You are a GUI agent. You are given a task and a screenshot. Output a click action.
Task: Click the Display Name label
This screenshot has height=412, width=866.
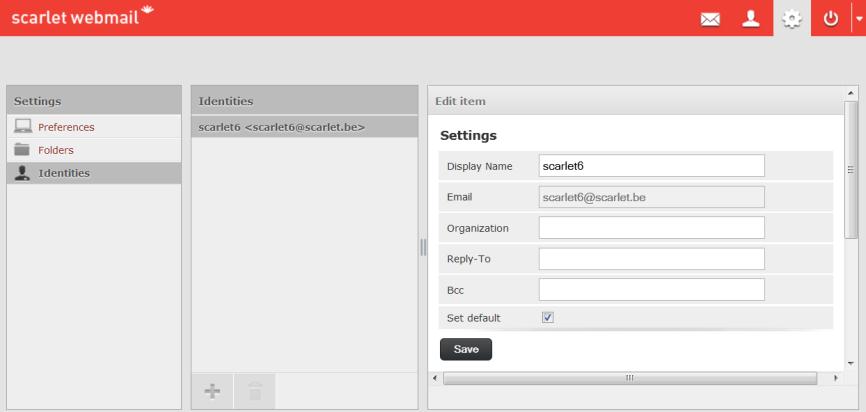479,166
